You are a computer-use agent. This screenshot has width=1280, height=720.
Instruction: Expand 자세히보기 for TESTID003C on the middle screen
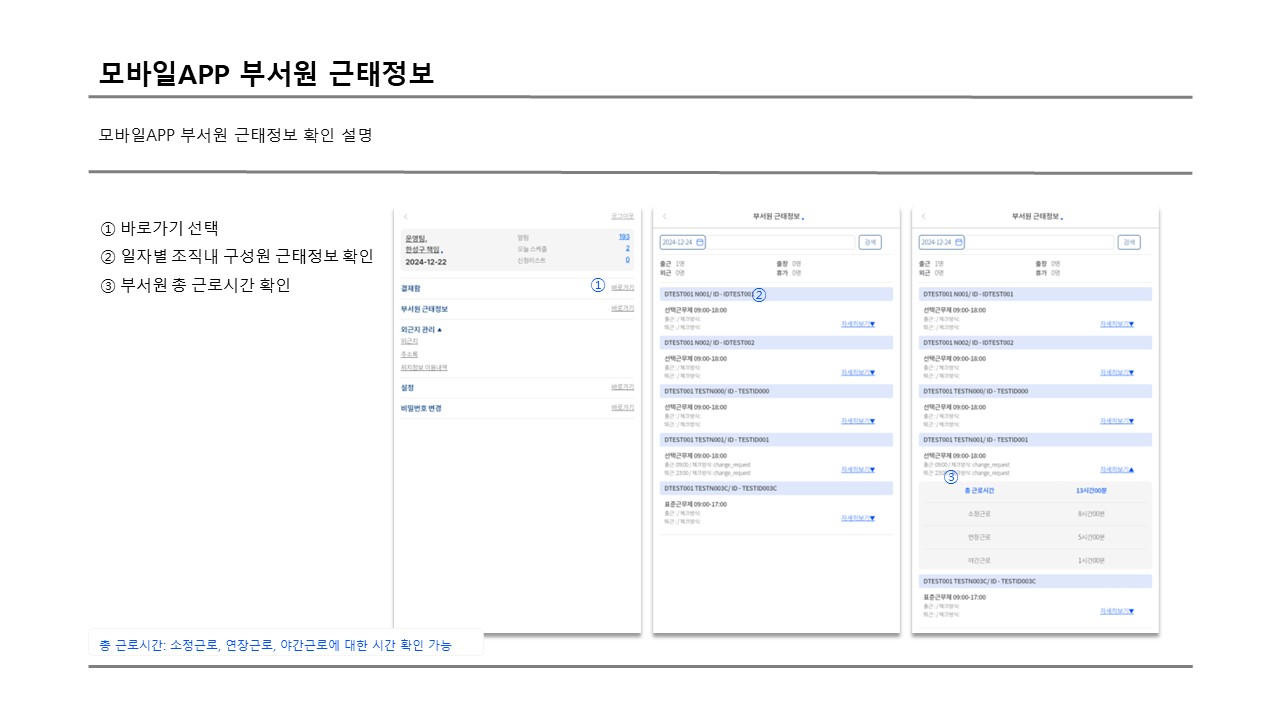pyautogui.click(x=858, y=518)
